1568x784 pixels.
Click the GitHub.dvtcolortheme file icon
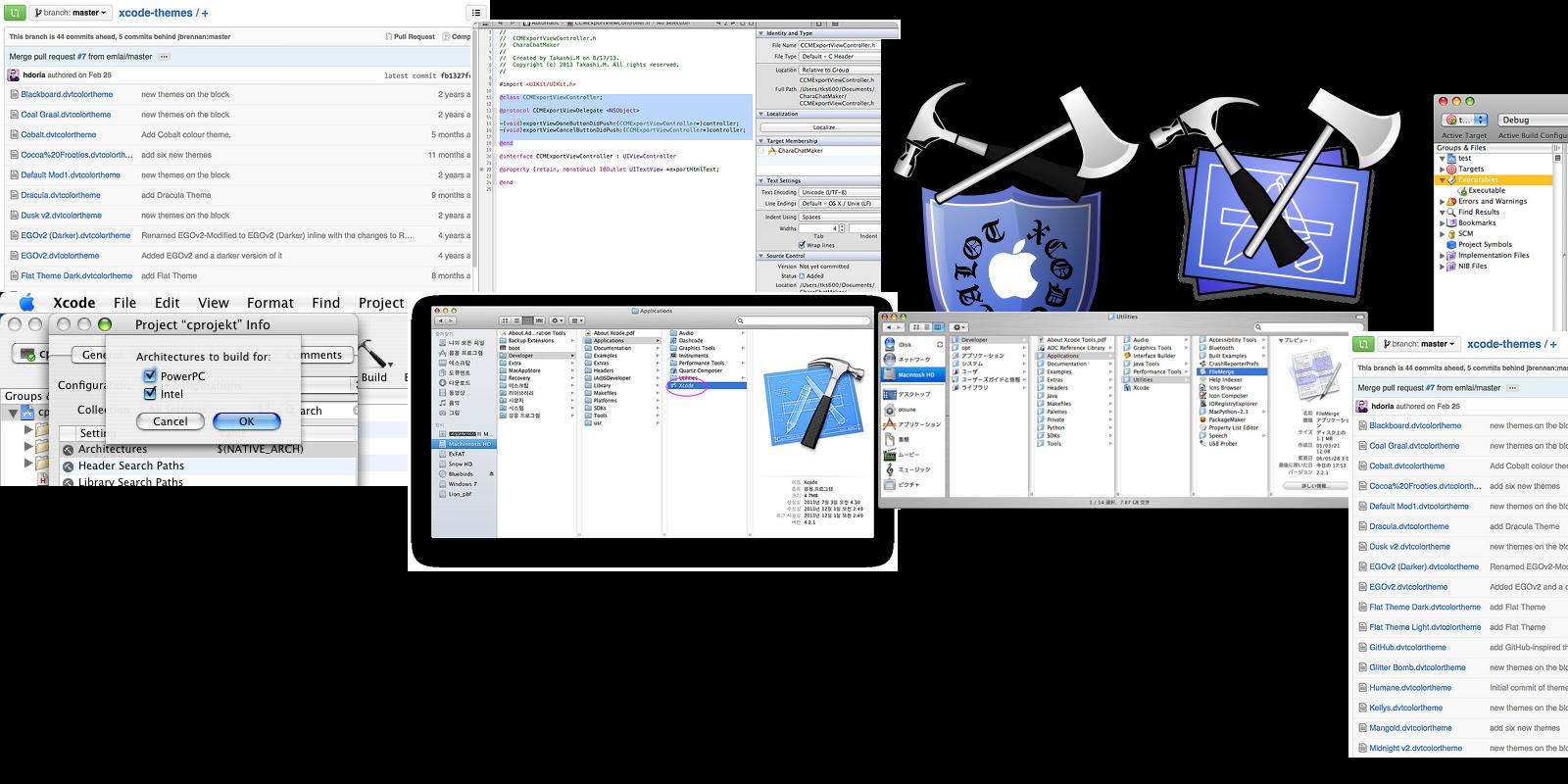[x=1361, y=648]
